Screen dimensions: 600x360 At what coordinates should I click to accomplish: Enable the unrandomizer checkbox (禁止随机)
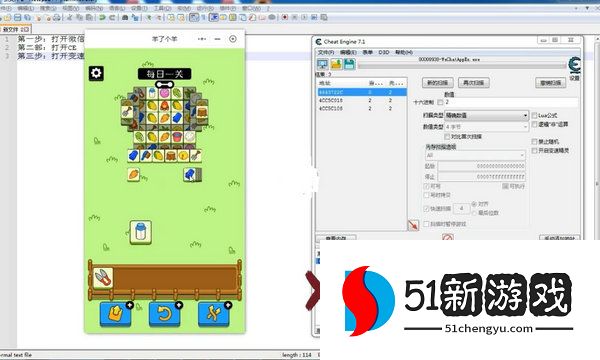[x=535, y=142]
